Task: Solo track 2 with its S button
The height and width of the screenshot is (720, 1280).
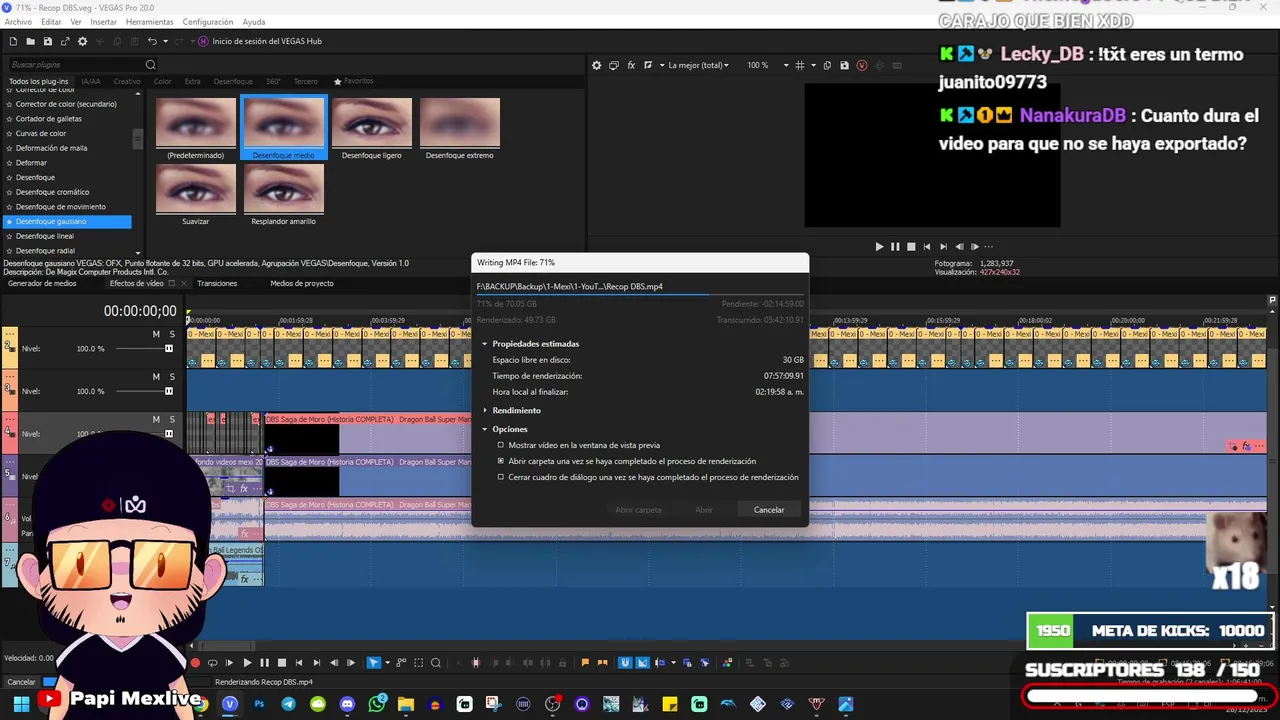Action: pos(172,334)
